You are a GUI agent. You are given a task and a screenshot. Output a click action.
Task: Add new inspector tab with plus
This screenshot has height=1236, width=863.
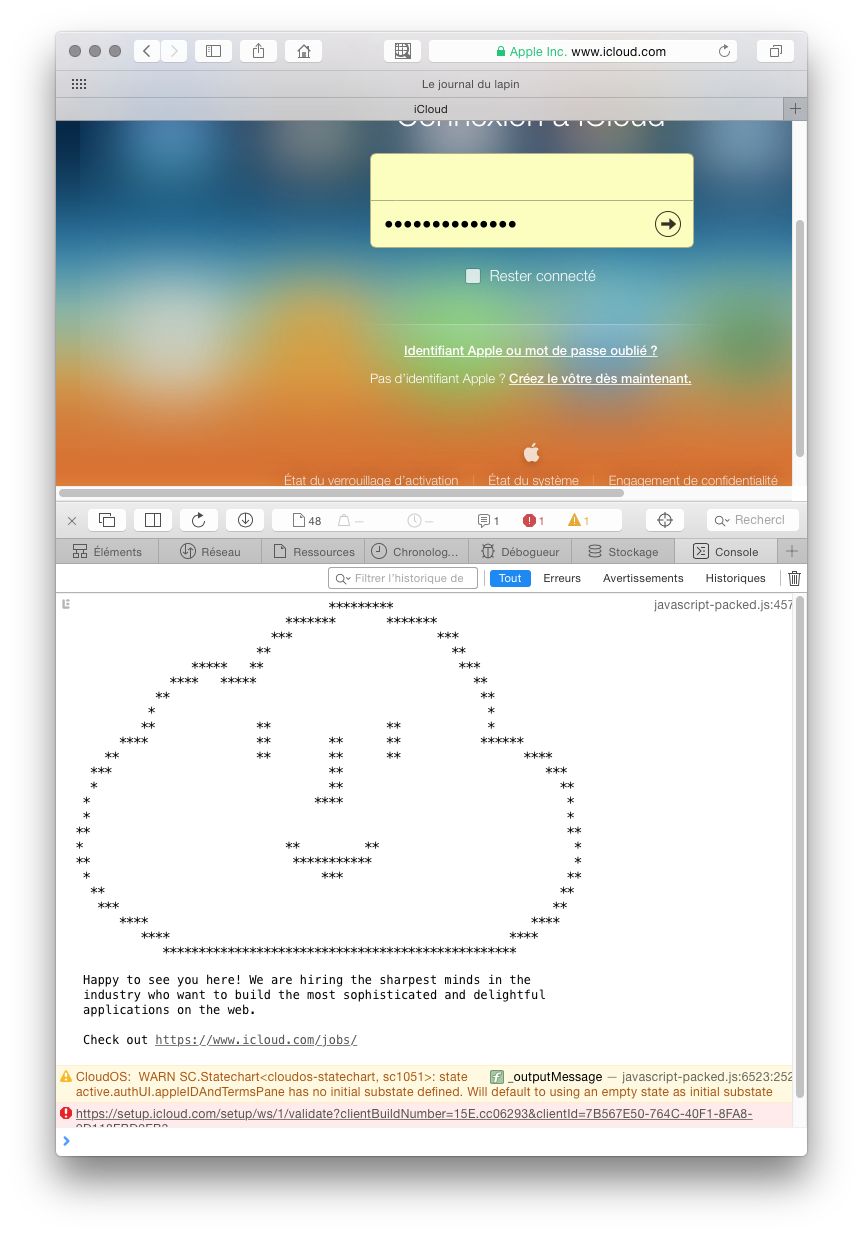coord(792,551)
